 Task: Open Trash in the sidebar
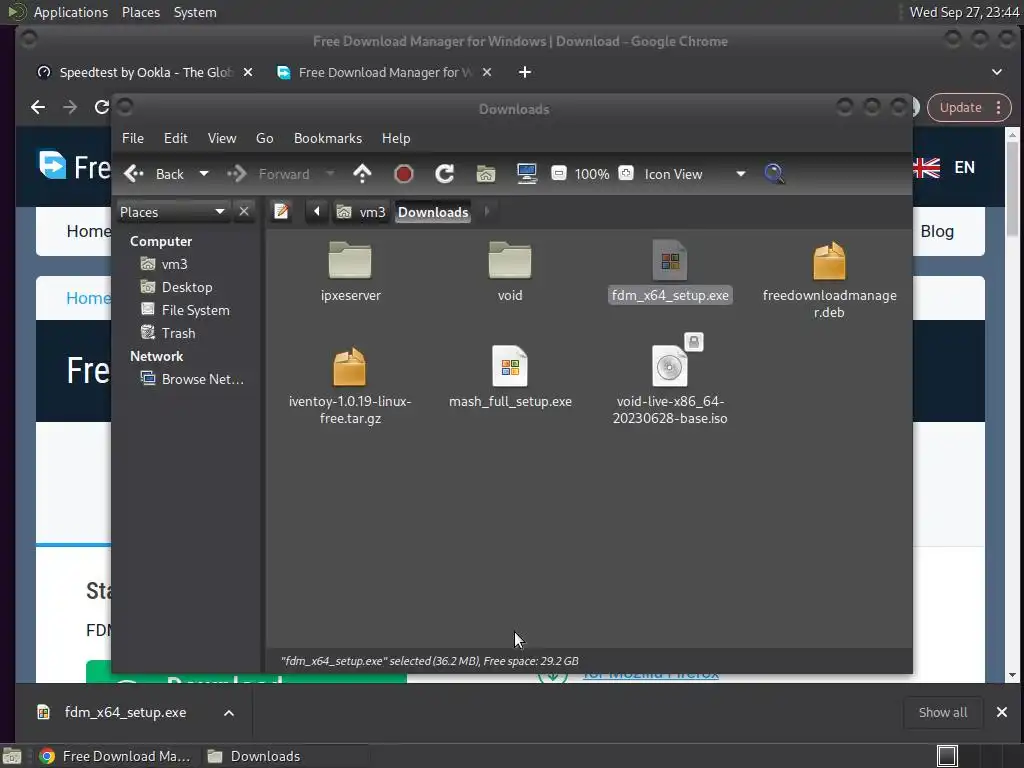[x=168, y=333]
